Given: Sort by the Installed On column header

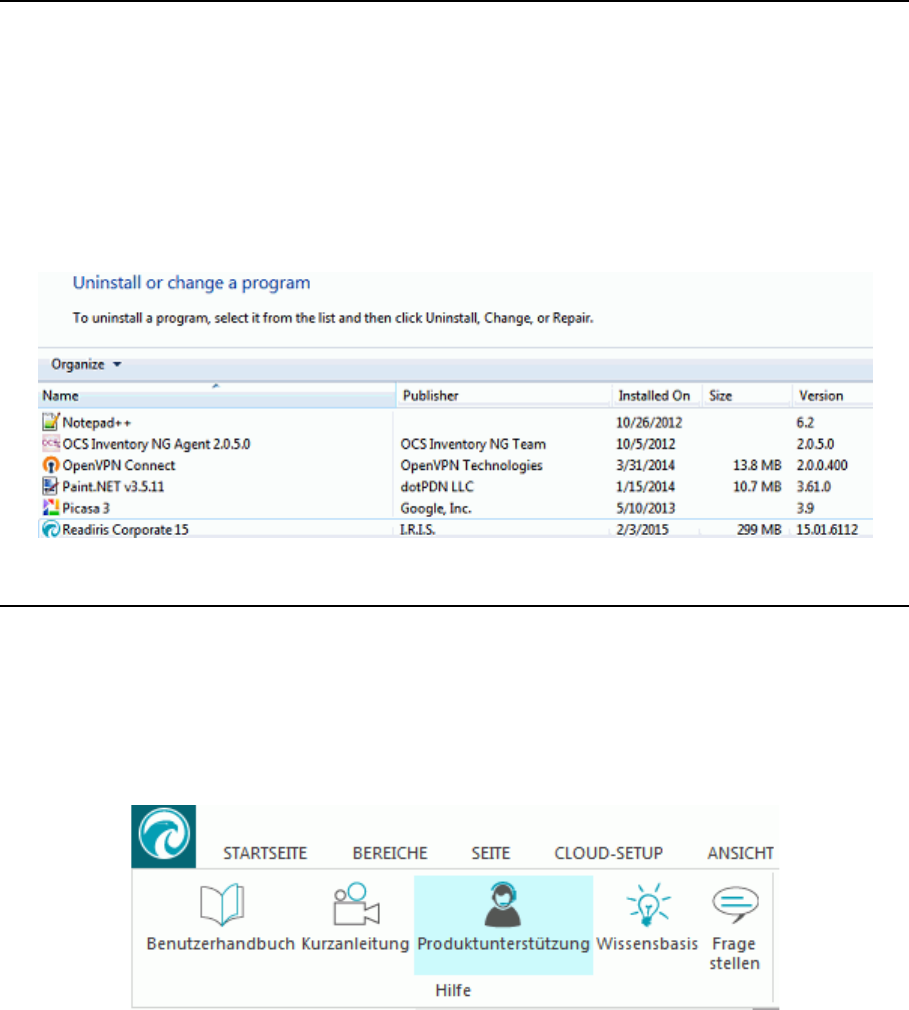Looking at the screenshot, I should [x=656, y=395].
